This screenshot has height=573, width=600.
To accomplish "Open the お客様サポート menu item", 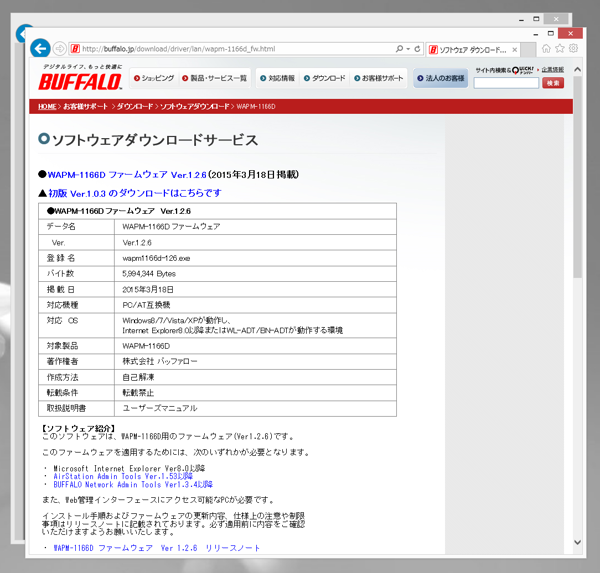I will 378,78.
